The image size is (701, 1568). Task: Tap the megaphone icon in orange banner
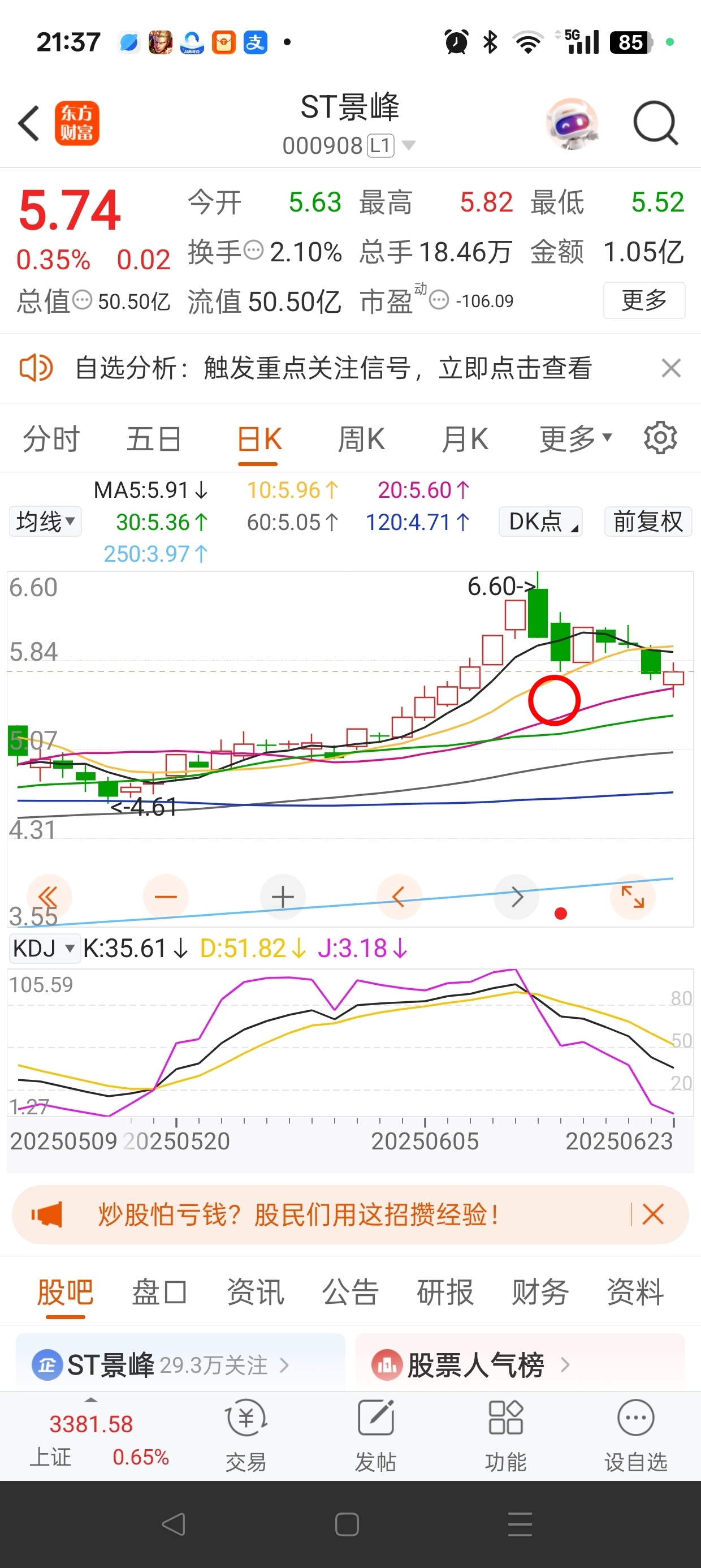pos(47,1214)
